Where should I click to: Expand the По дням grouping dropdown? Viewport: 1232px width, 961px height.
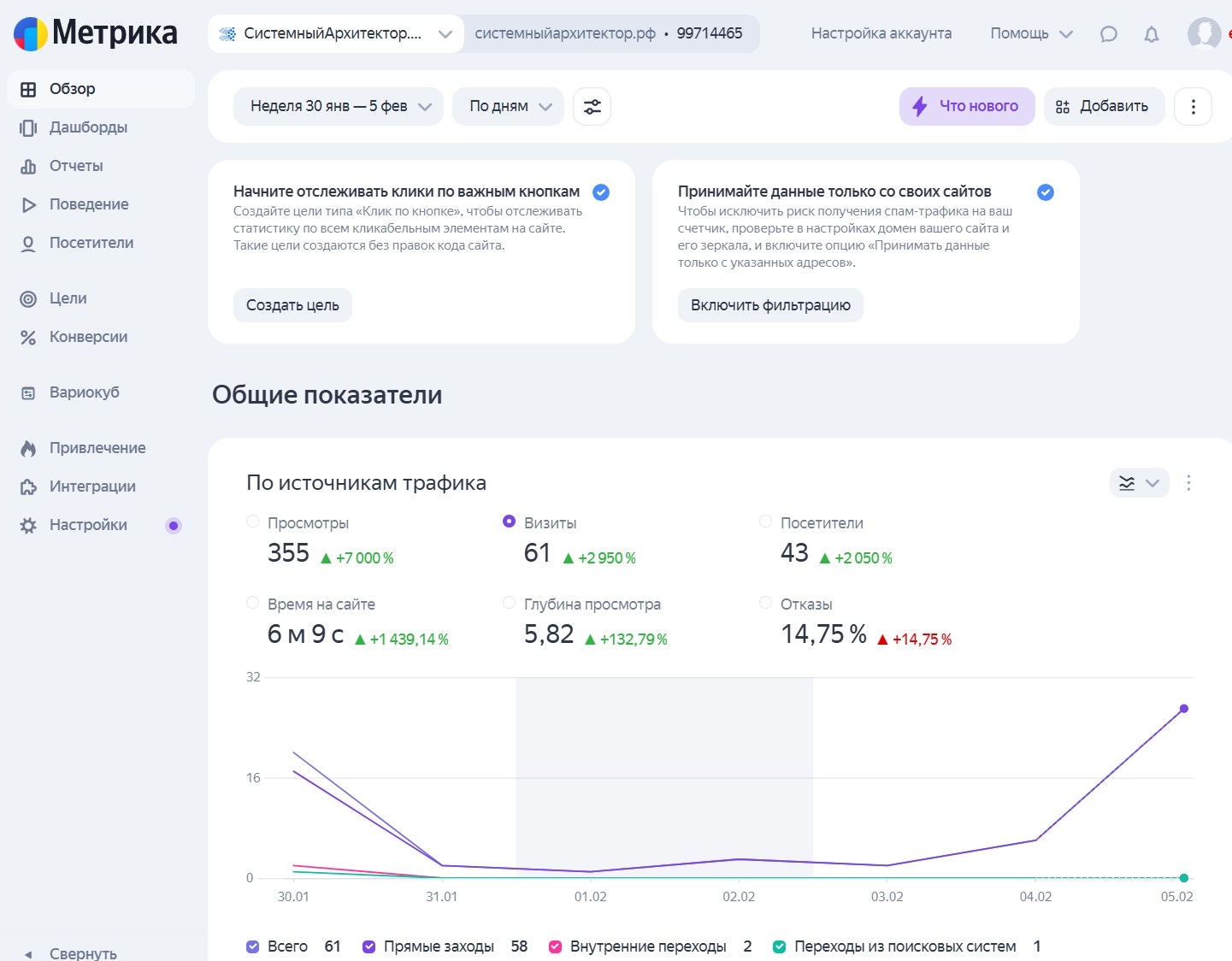click(508, 107)
